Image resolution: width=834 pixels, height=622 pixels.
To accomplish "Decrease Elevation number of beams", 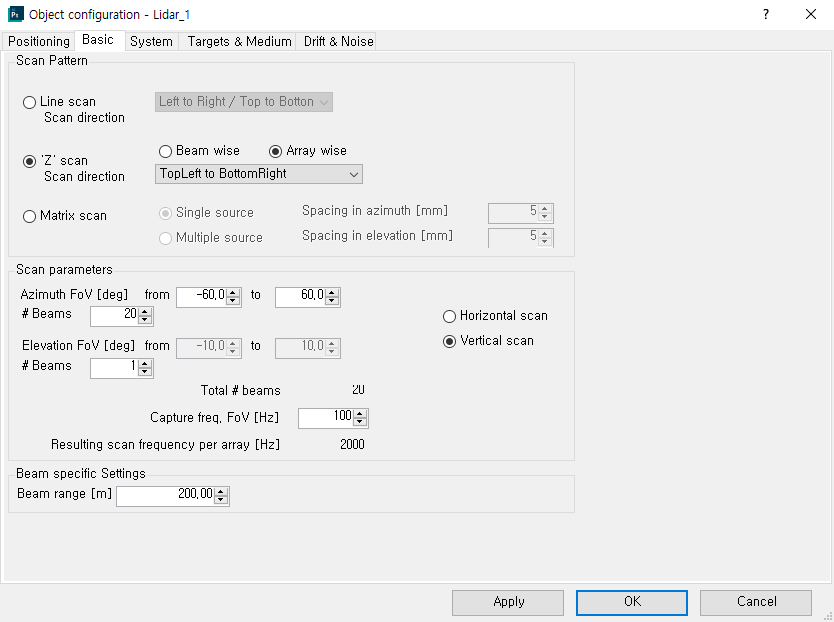I will 145,372.
